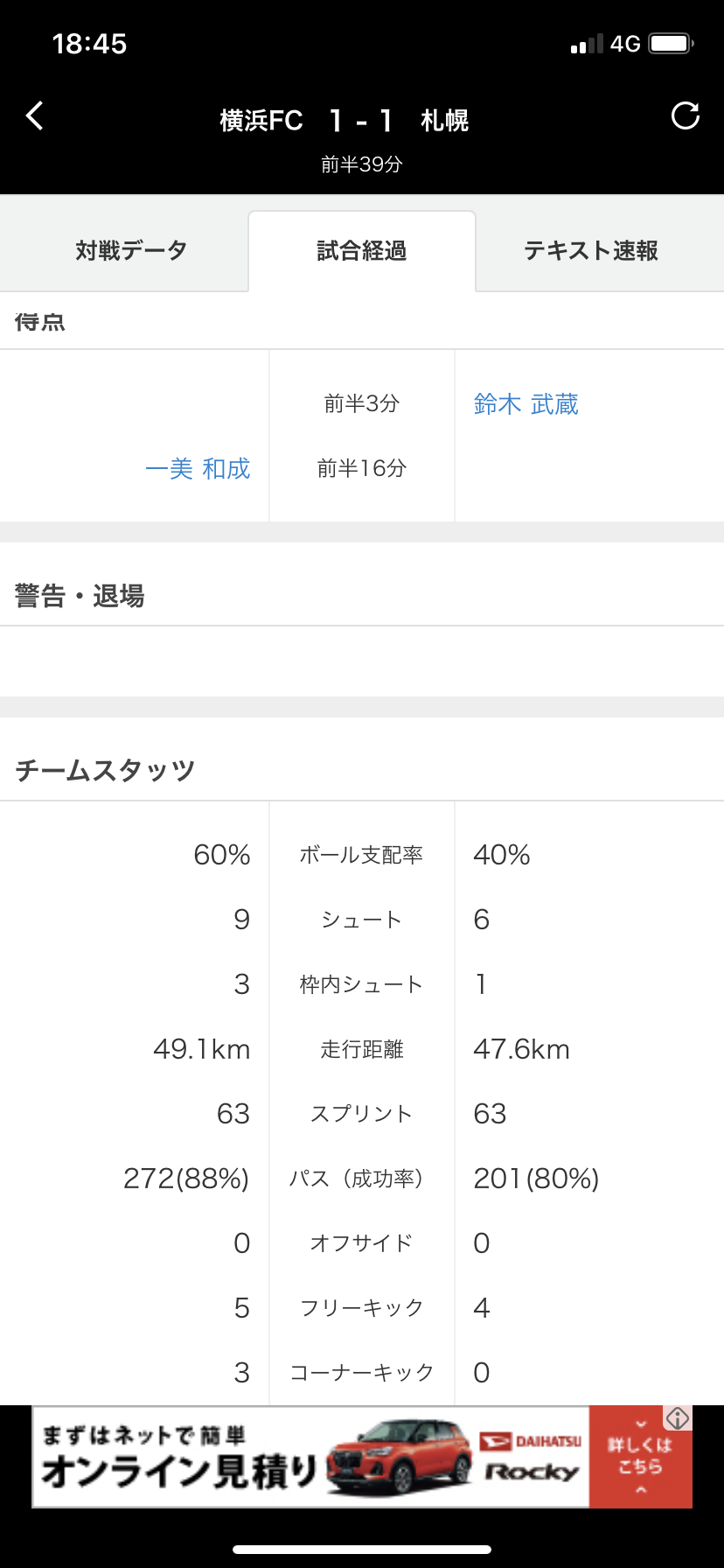Image resolution: width=724 pixels, height=1568 pixels.
Task: Tap the ad info icon
Action: click(678, 1418)
